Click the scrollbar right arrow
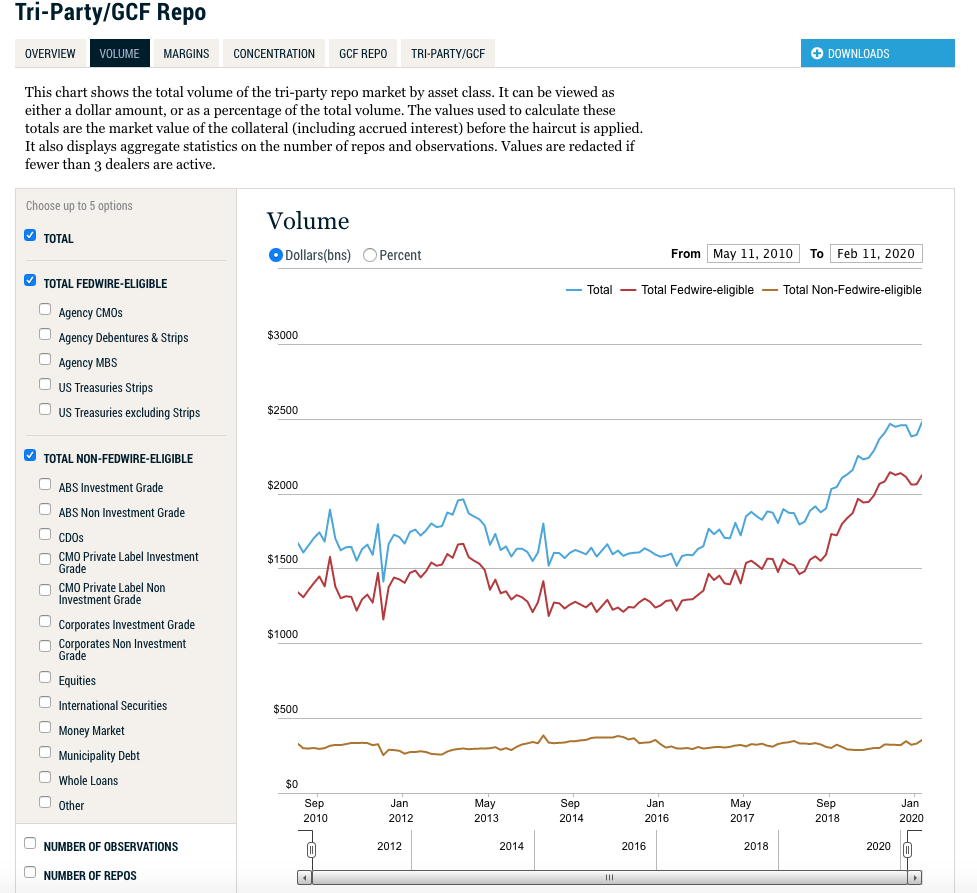The height and width of the screenshot is (893, 977). pos(914,877)
